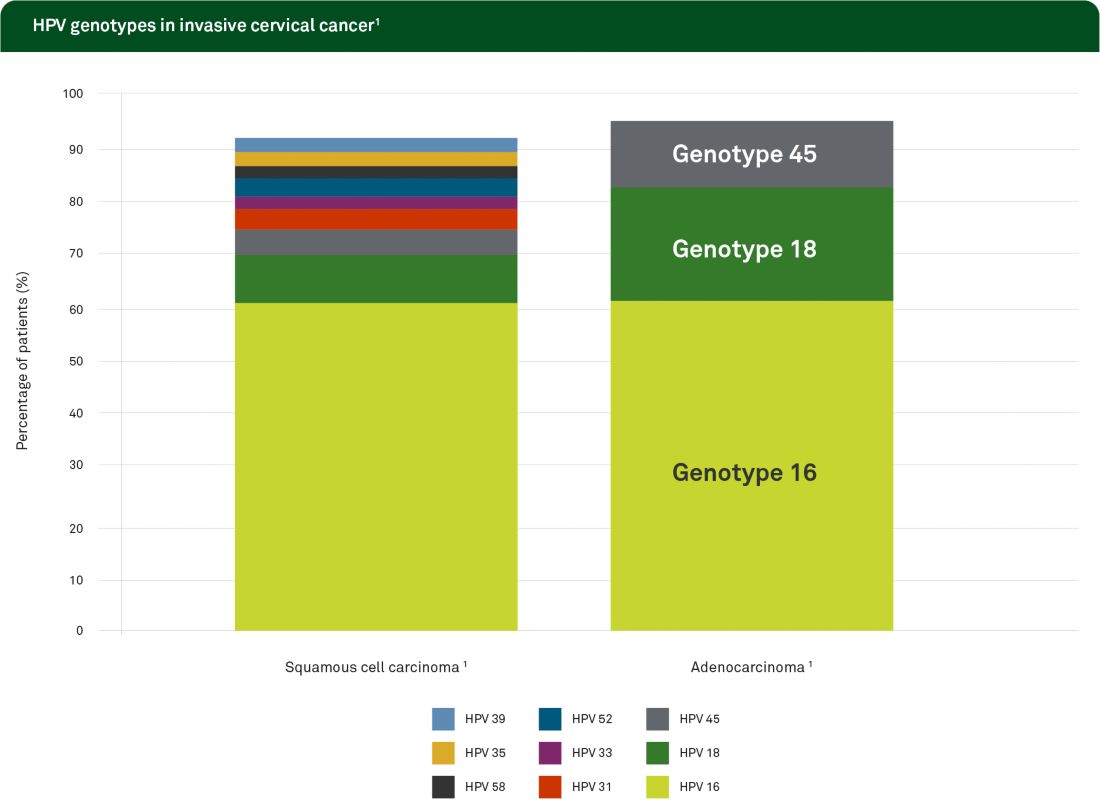Image resolution: width=1100 pixels, height=805 pixels.
Task: Click the HPV 31 legend color swatch
Action: pyautogui.click(x=550, y=787)
